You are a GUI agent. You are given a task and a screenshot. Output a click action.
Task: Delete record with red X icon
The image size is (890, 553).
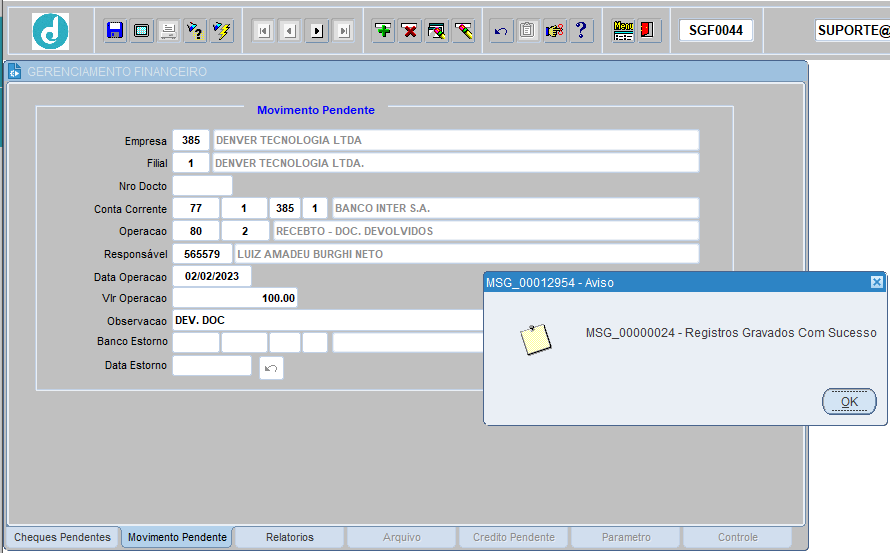tap(410, 30)
